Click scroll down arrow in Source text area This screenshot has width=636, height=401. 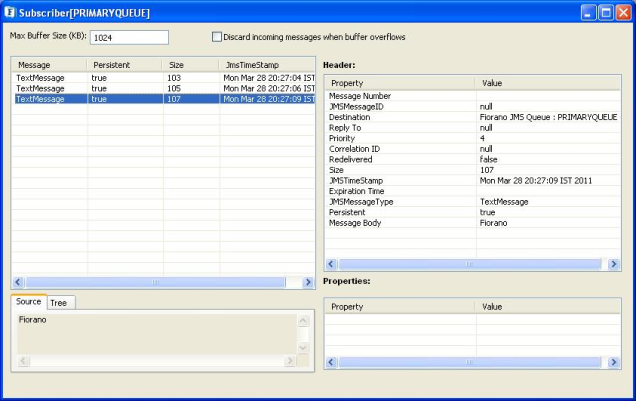coord(304,347)
